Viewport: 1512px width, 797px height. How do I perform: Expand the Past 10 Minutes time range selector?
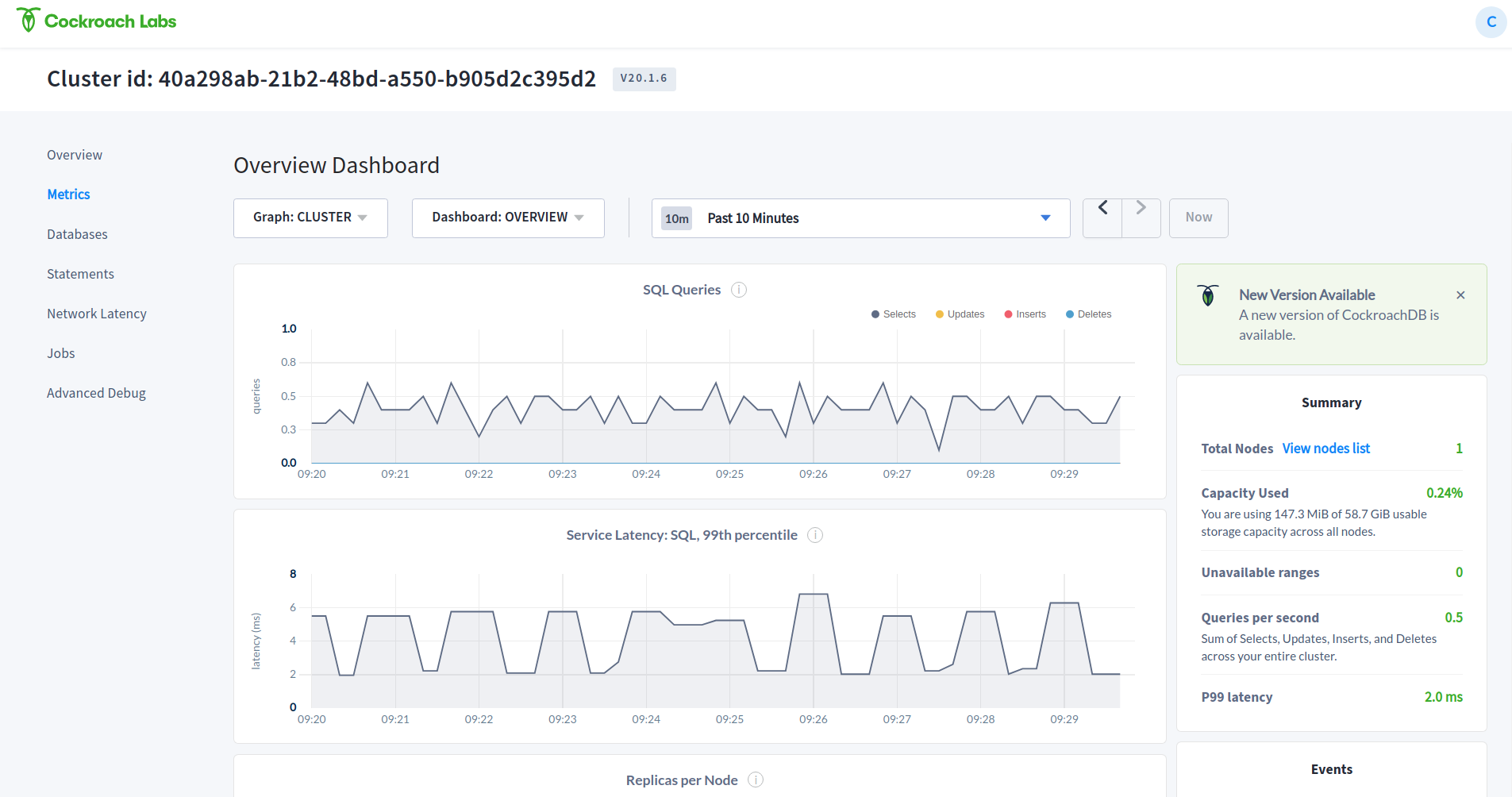[x=860, y=218]
